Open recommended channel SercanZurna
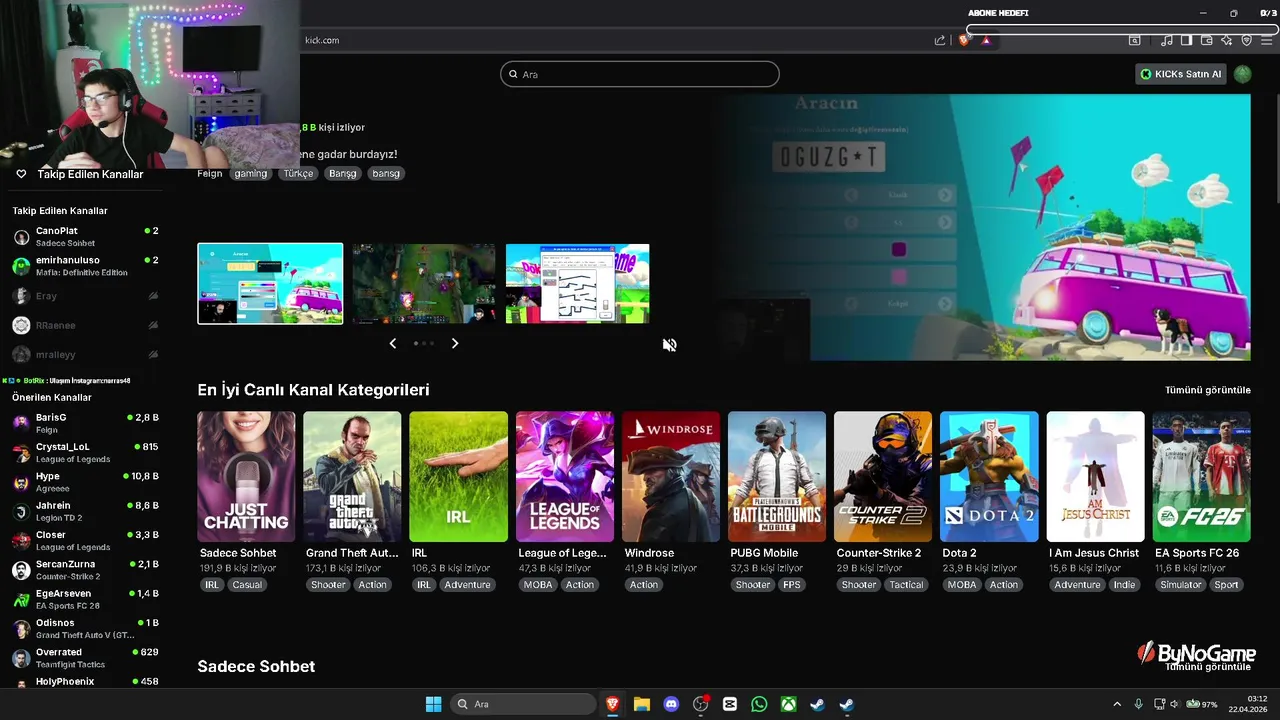Viewport: 1280px width, 720px height. (x=85, y=570)
